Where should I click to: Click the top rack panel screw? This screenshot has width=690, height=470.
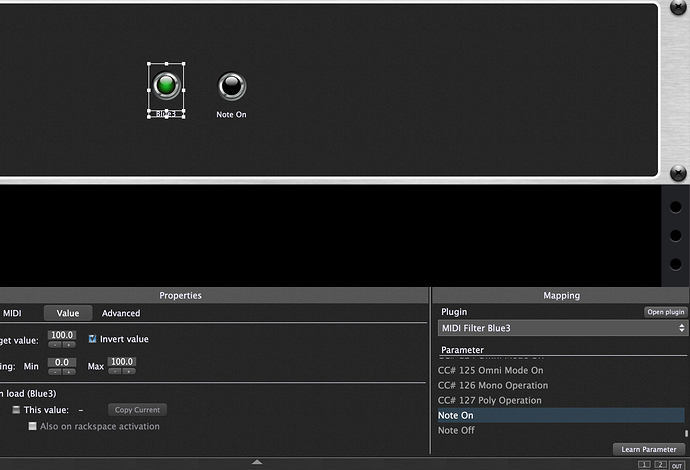tap(678, 7)
